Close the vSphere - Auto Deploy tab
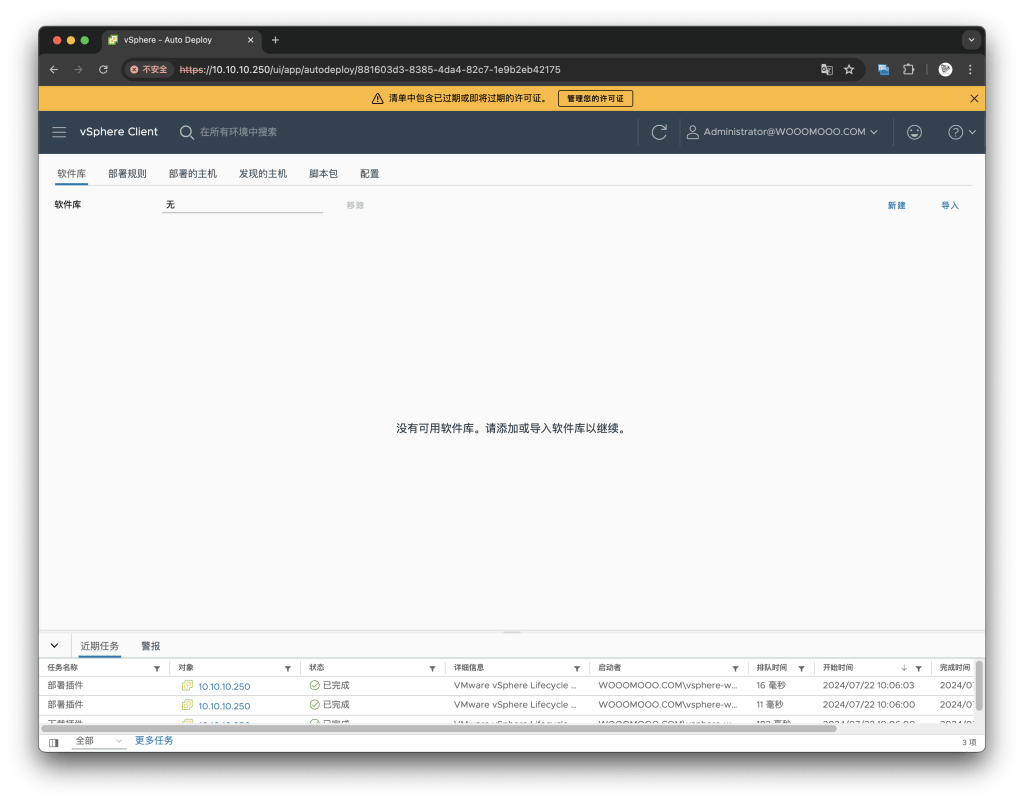Viewport: 1024px width, 803px height. point(250,40)
